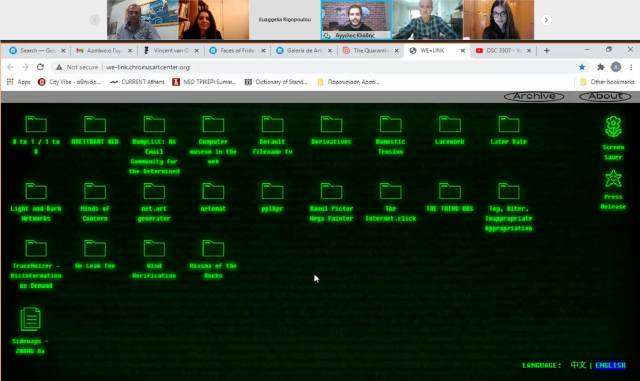Image resolution: width=640 pixels, height=381 pixels.
Task: Click the Chrome extensions puzzle icon
Action: pos(600,67)
